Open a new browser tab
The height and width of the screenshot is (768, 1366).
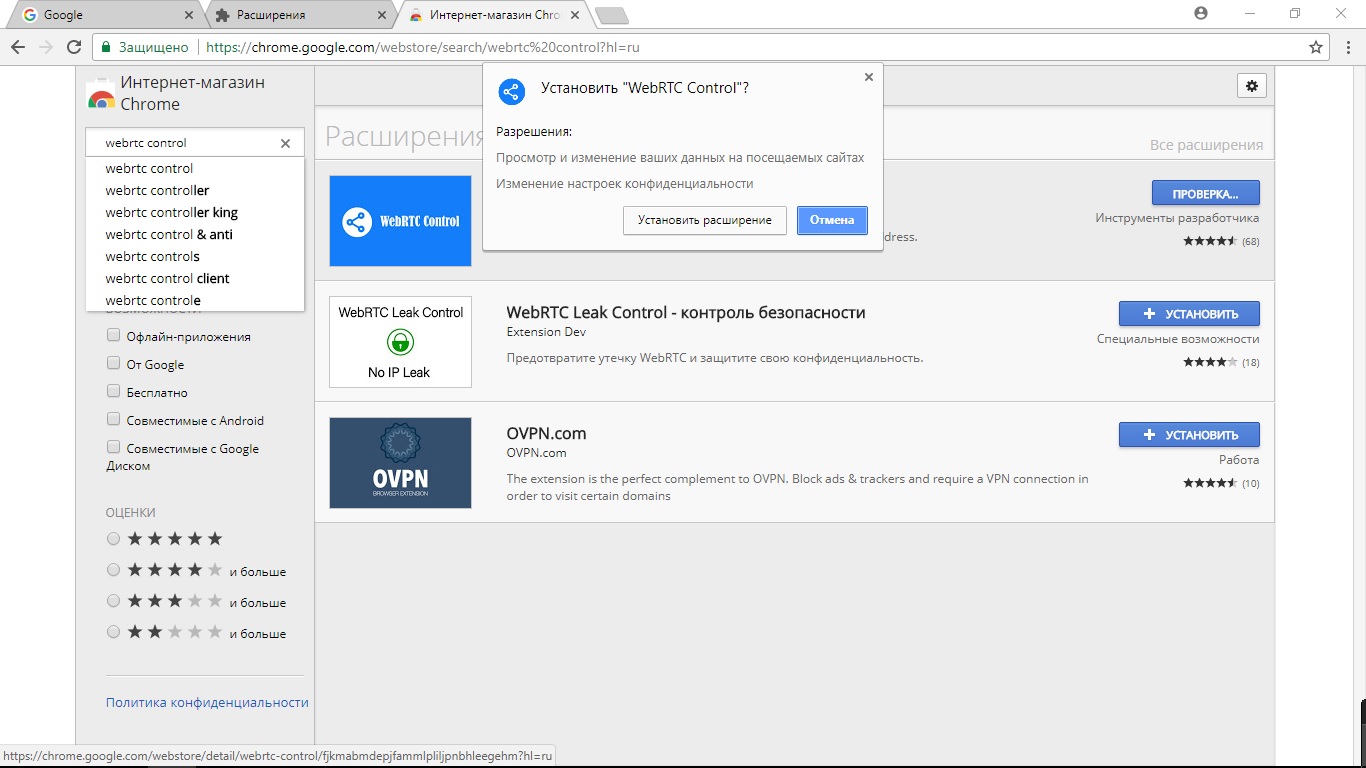pyautogui.click(x=611, y=15)
